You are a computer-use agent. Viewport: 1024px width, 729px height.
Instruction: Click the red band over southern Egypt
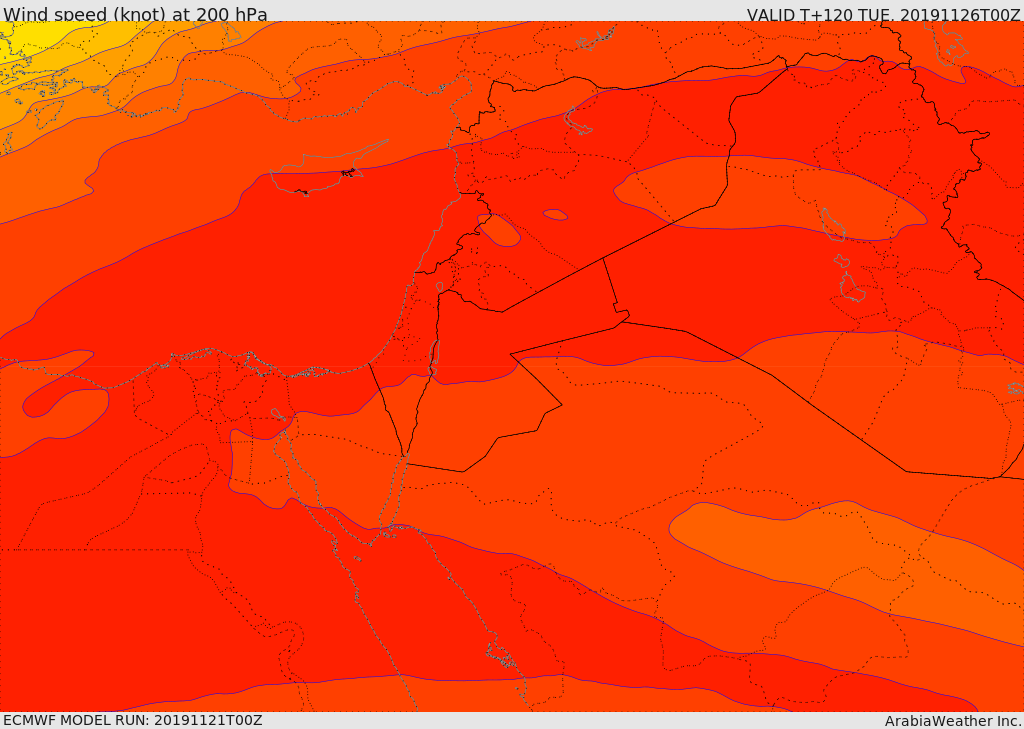pos(150,620)
